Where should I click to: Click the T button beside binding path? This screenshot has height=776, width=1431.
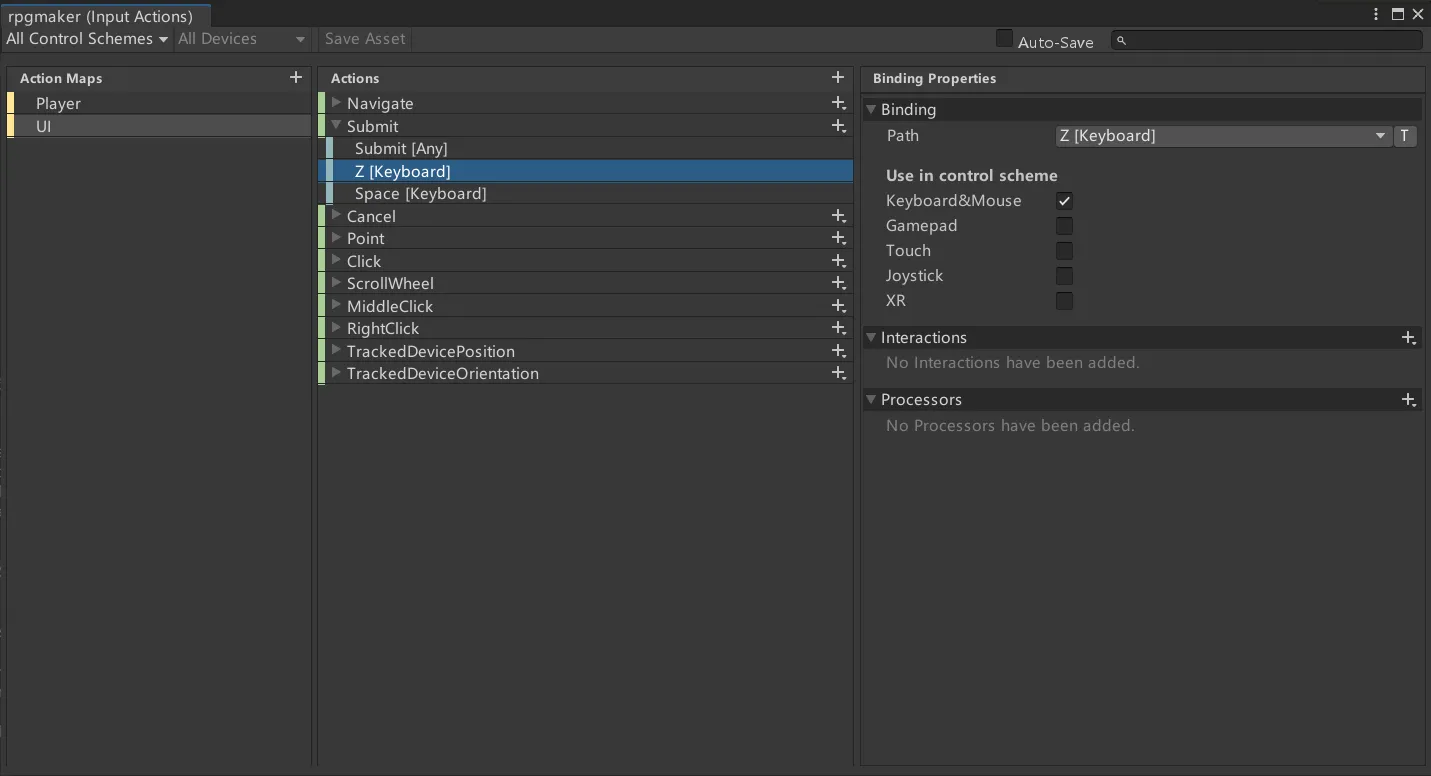pyautogui.click(x=1405, y=136)
